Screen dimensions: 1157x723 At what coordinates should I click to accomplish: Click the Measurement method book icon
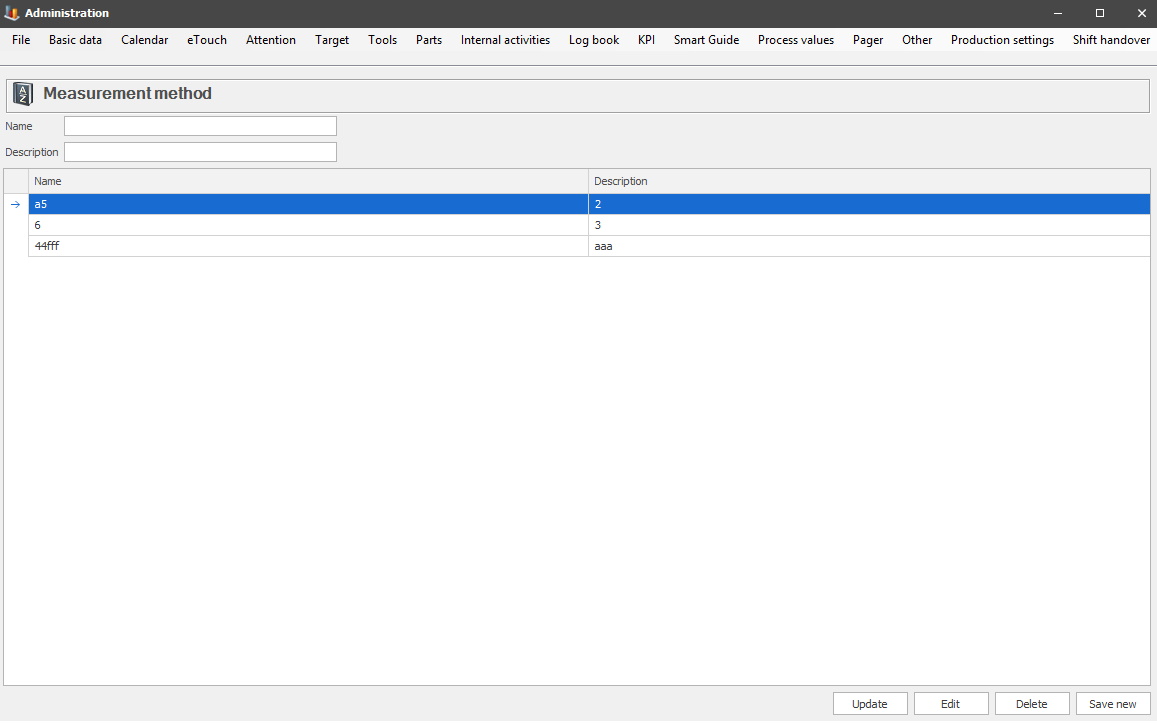click(x=22, y=94)
